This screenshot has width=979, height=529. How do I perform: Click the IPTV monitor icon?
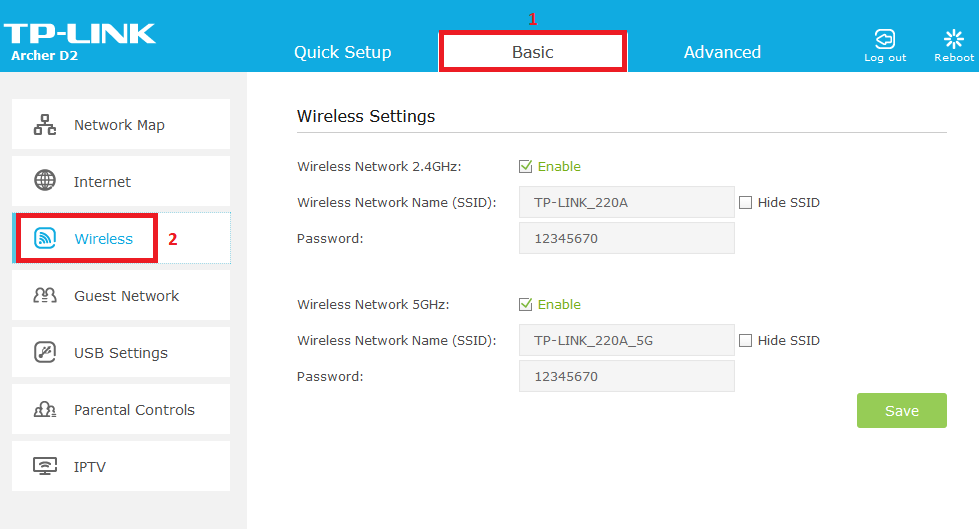(45, 466)
